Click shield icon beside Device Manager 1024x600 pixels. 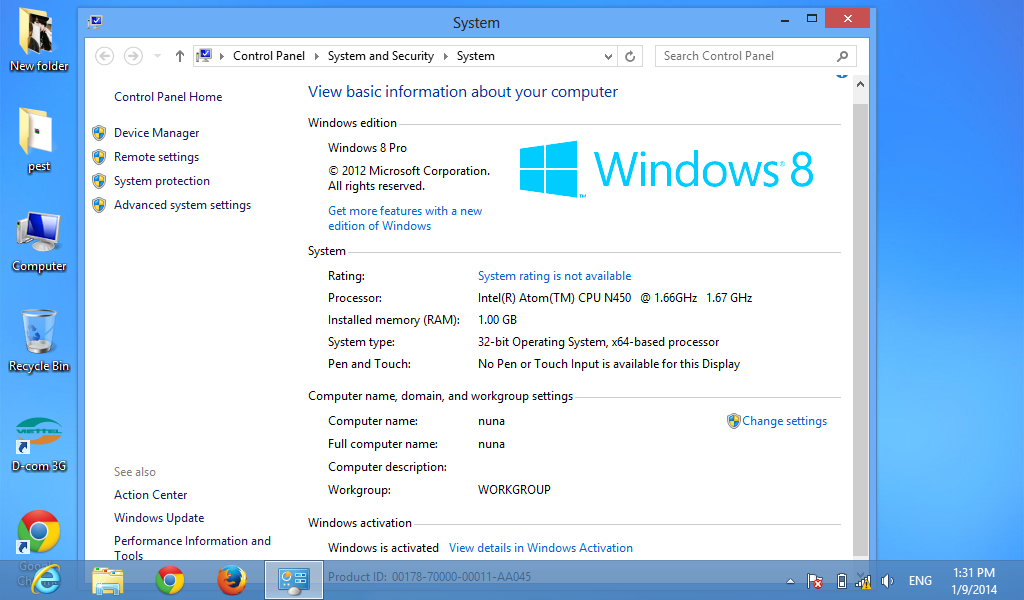99,133
